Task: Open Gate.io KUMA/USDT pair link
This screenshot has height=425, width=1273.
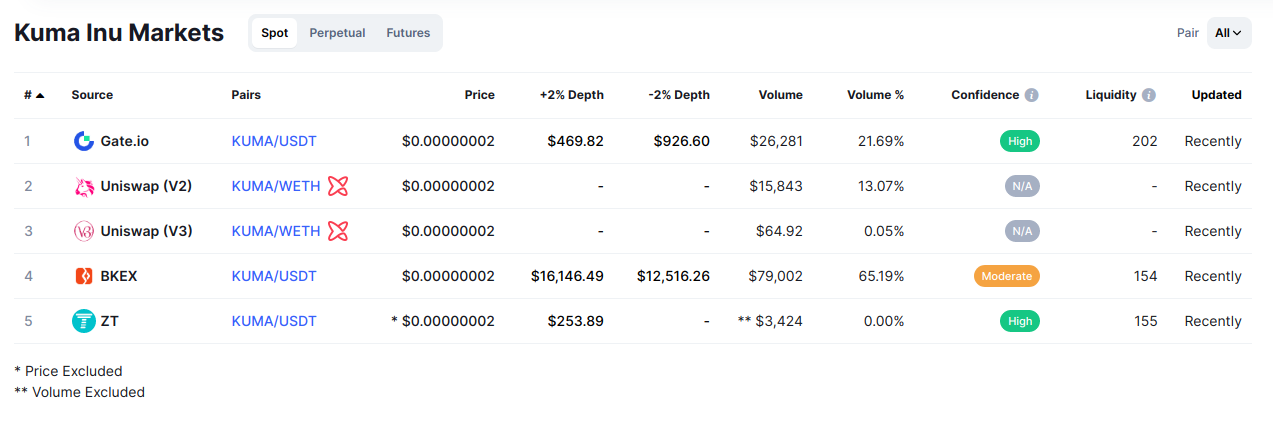Action: pos(274,141)
